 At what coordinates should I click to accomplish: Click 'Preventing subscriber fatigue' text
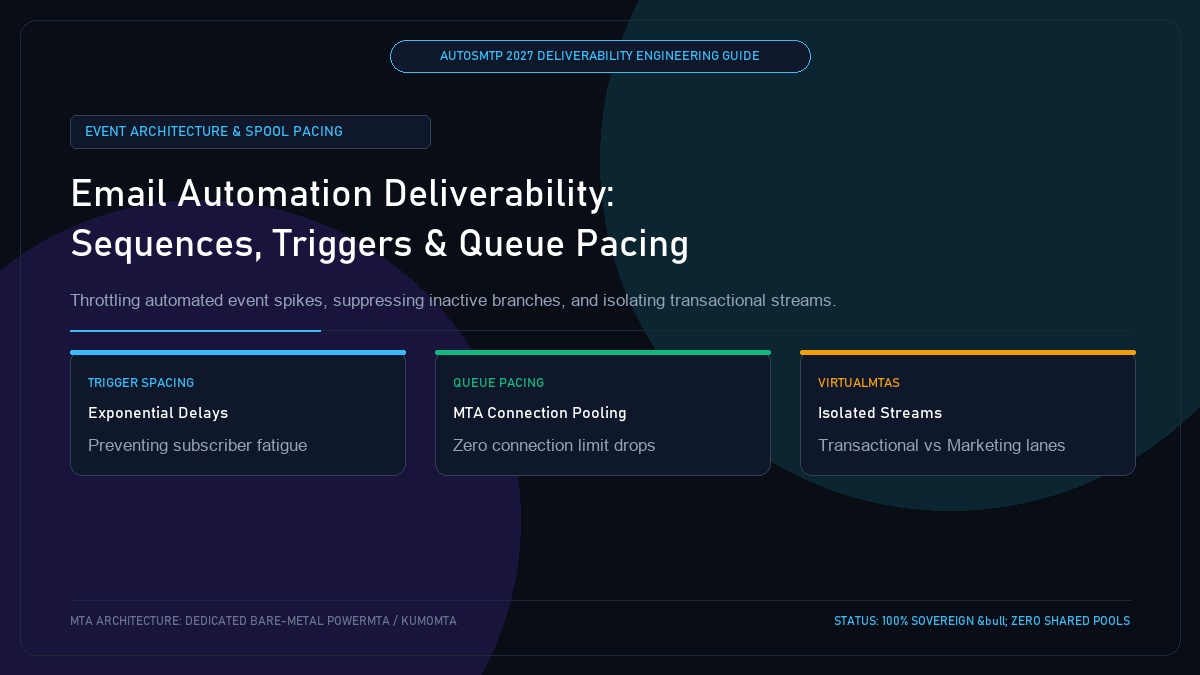197,445
